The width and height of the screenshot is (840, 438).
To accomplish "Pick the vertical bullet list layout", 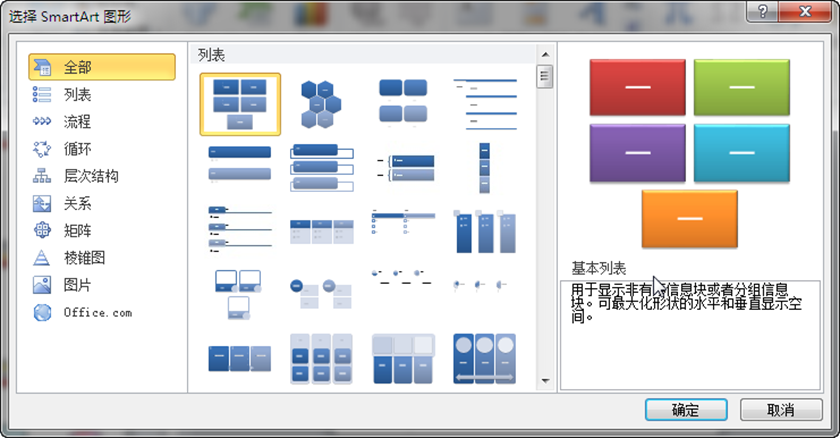I will (239, 165).
